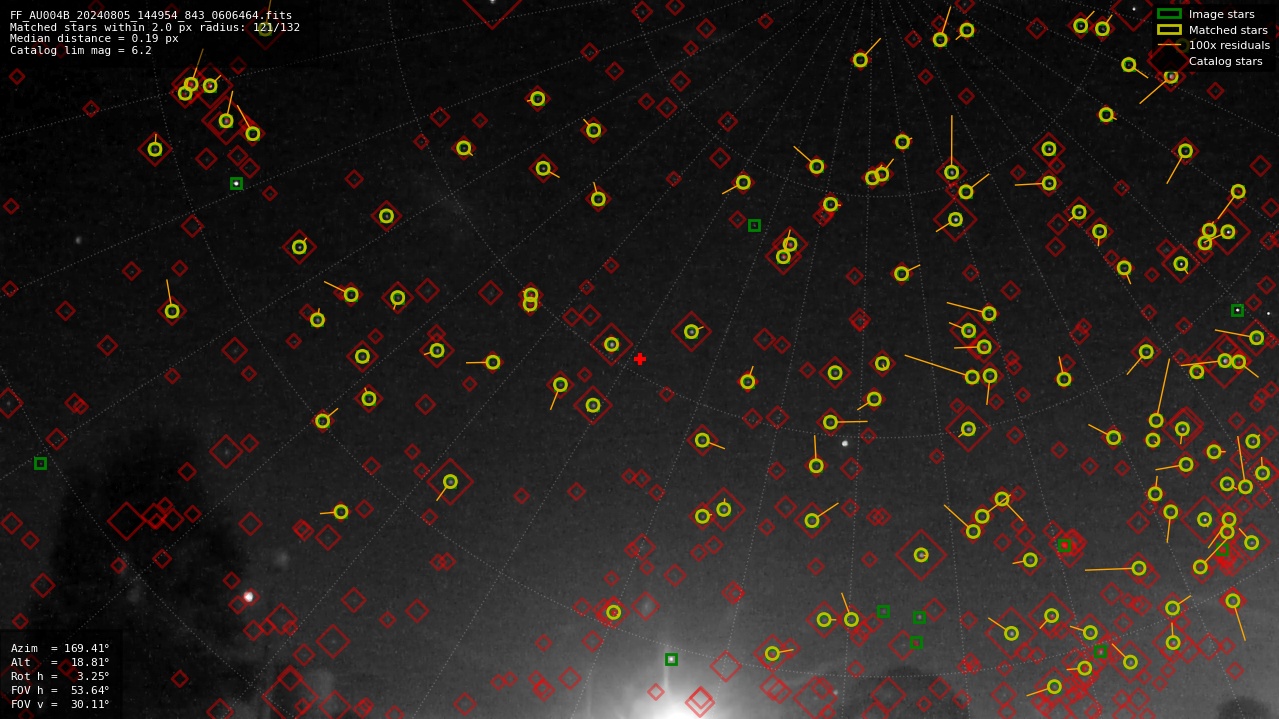Click the green Image stars legend swatch
The height and width of the screenshot is (719, 1279).
(1169, 14)
